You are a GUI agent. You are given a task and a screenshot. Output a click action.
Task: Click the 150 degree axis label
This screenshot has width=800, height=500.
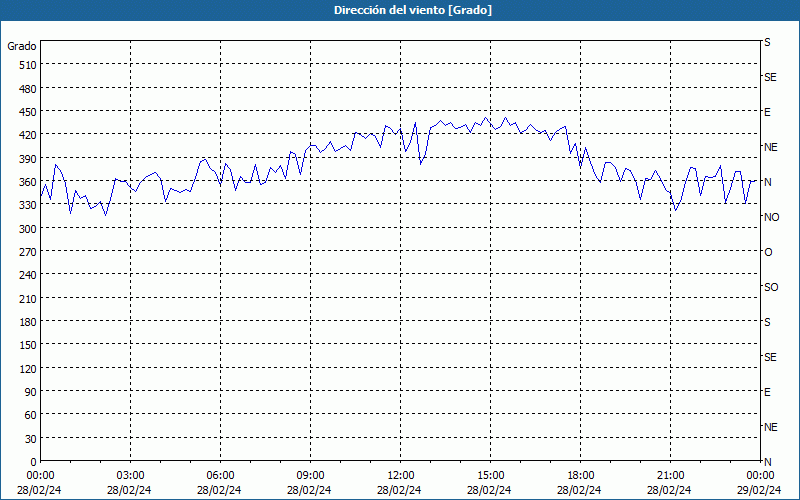[x=28, y=345]
